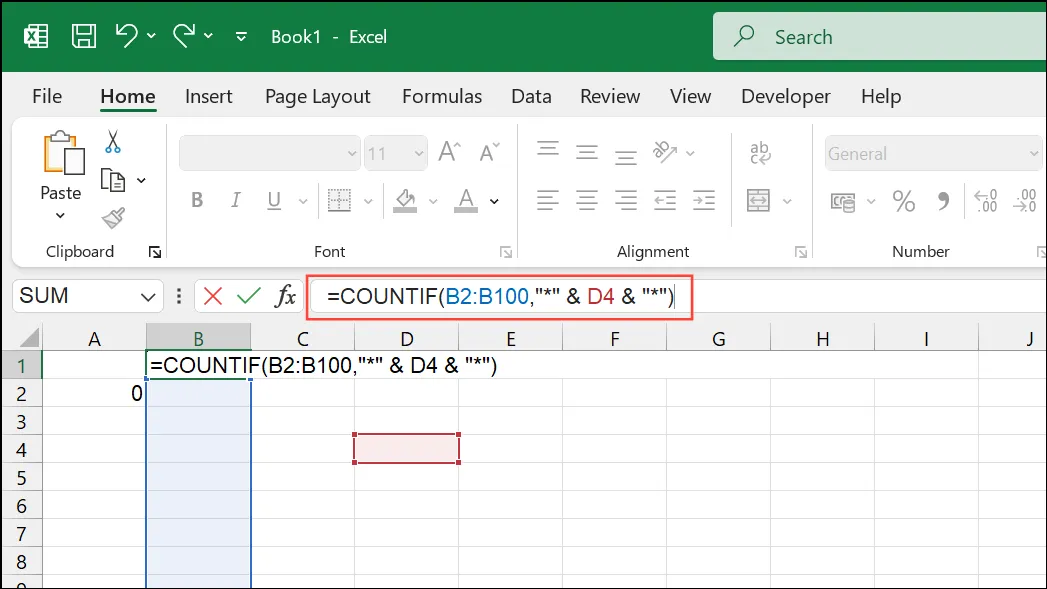The height and width of the screenshot is (589, 1047).
Task: Click the Percent Style icon
Action: 903,201
